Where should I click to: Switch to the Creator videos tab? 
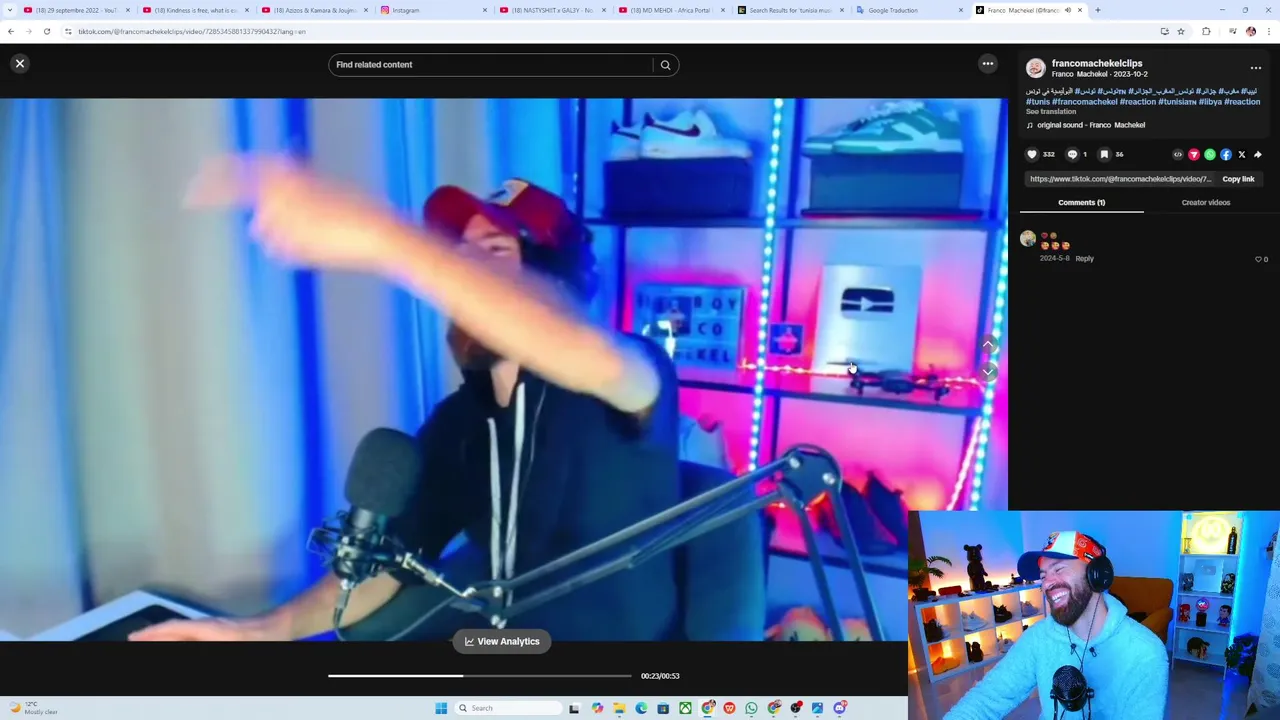coord(1206,202)
